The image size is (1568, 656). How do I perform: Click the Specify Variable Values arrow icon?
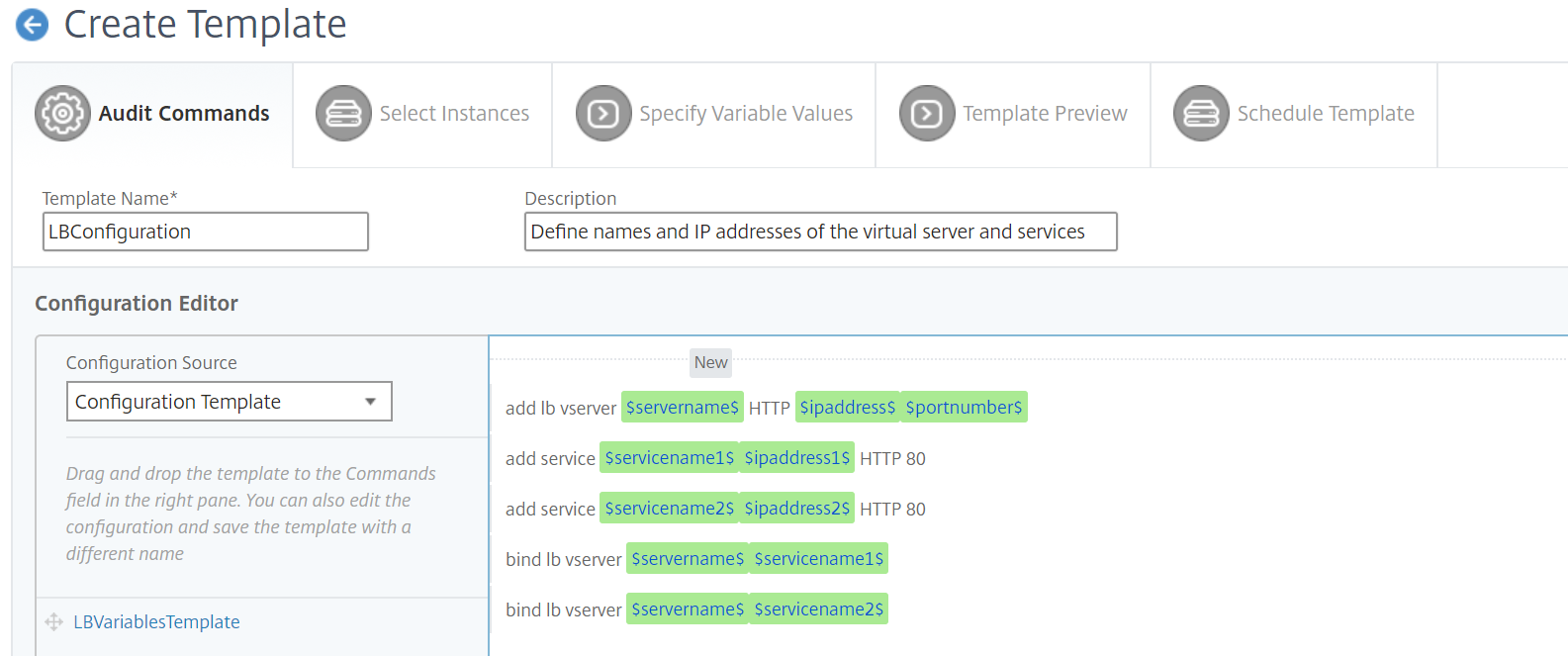click(x=603, y=113)
